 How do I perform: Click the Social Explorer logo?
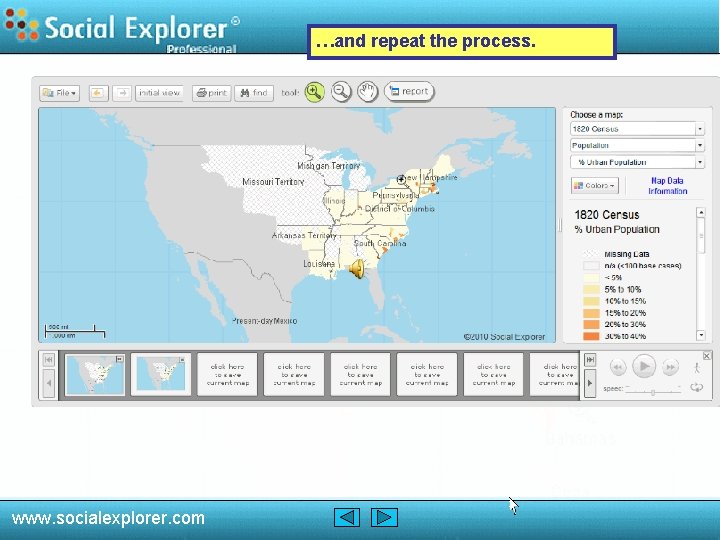[x=122, y=28]
